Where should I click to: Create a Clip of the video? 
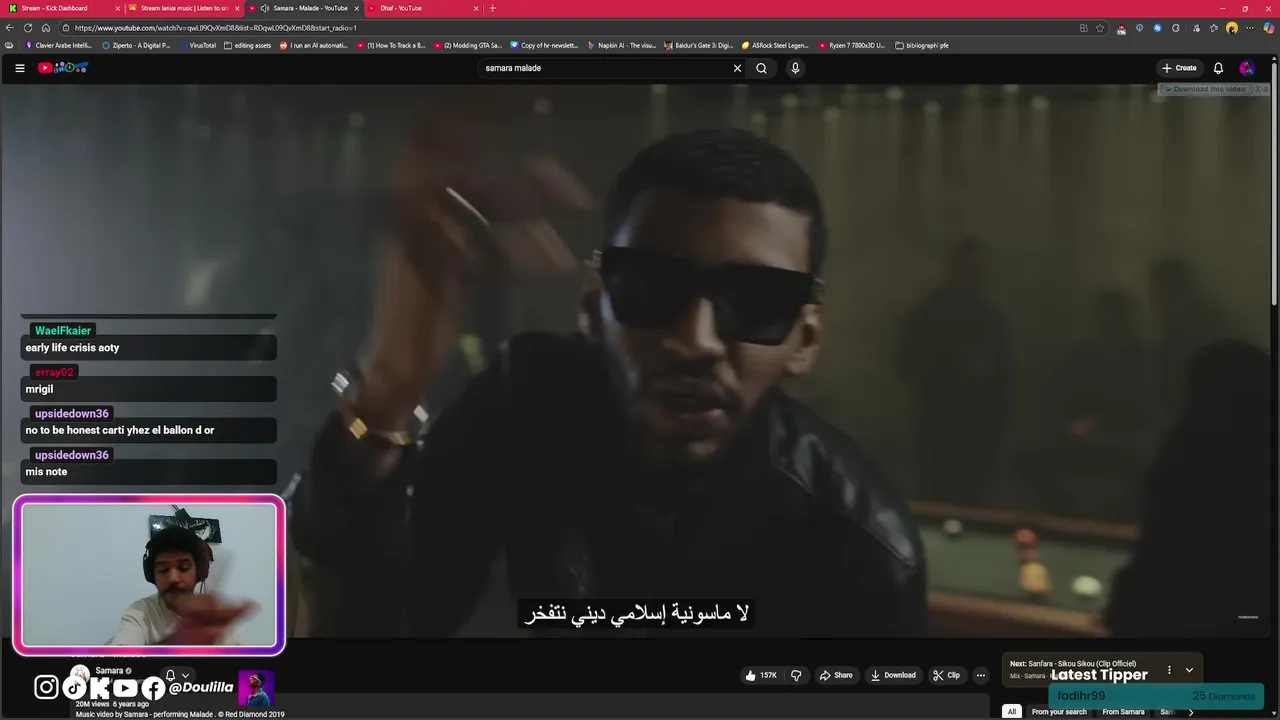[x=946, y=675]
